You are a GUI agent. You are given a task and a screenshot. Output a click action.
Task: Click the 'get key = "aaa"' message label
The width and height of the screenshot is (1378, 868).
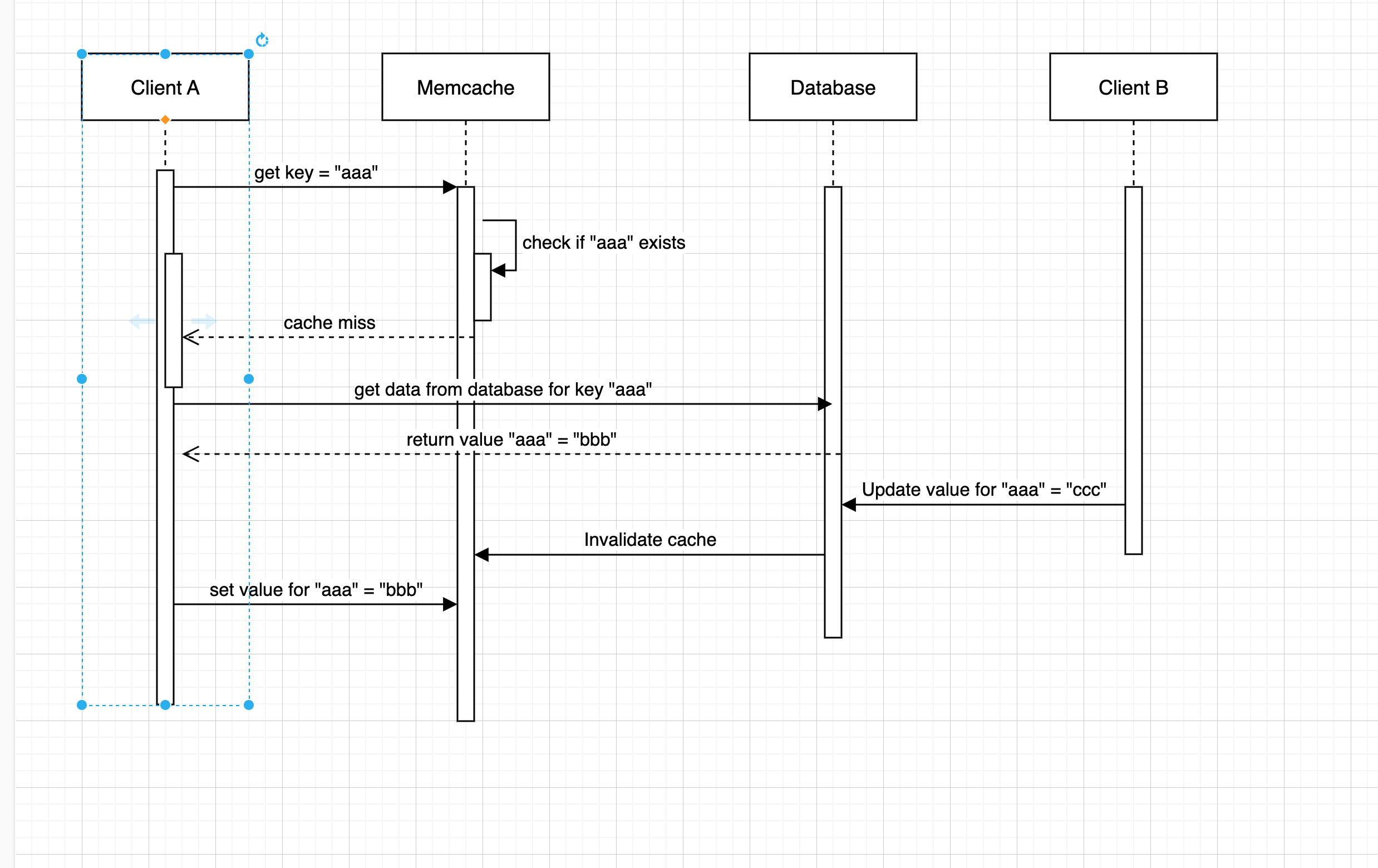coord(316,172)
